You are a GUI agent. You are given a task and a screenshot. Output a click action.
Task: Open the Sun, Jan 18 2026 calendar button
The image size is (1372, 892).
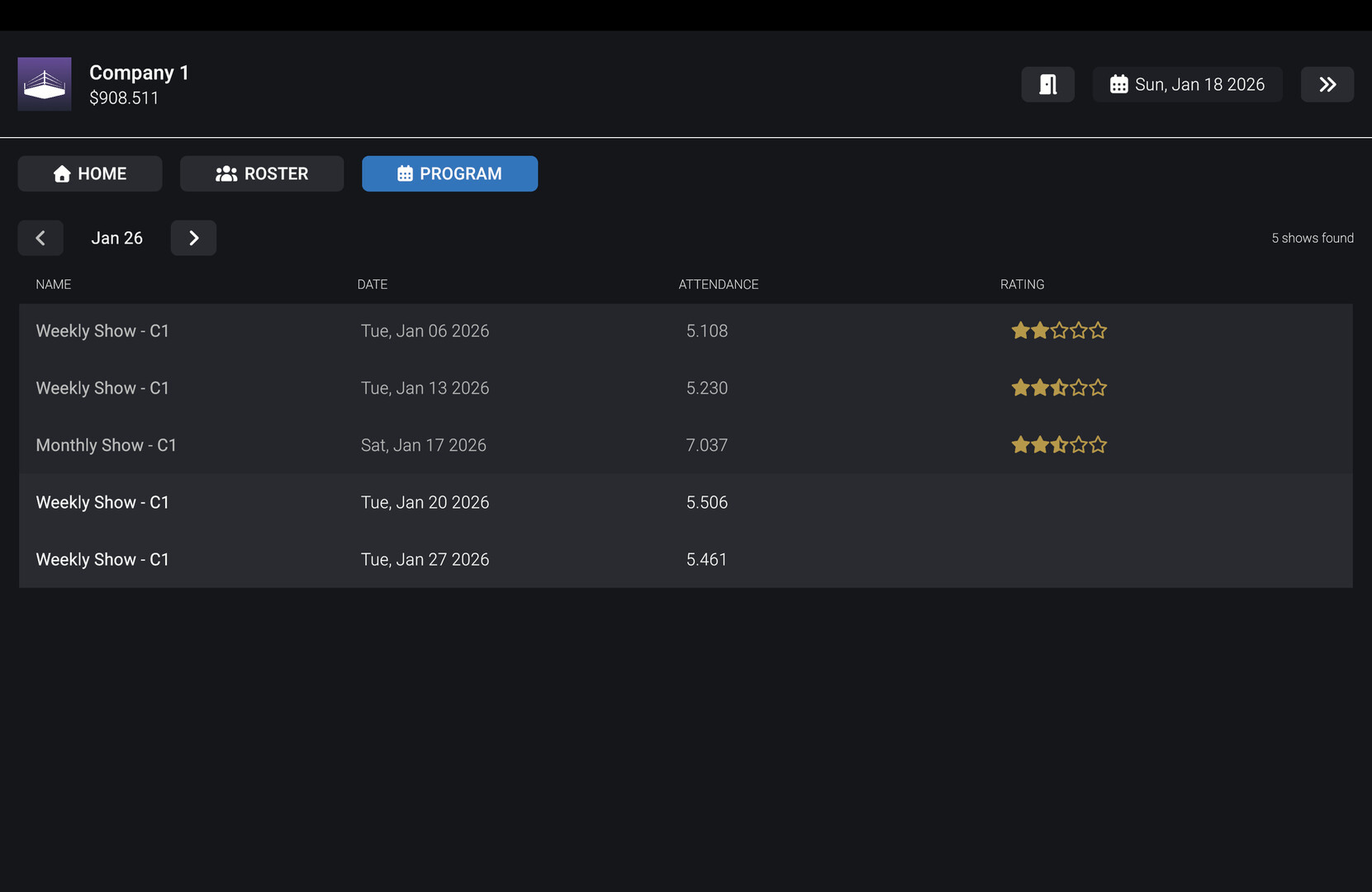[x=1187, y=84]
